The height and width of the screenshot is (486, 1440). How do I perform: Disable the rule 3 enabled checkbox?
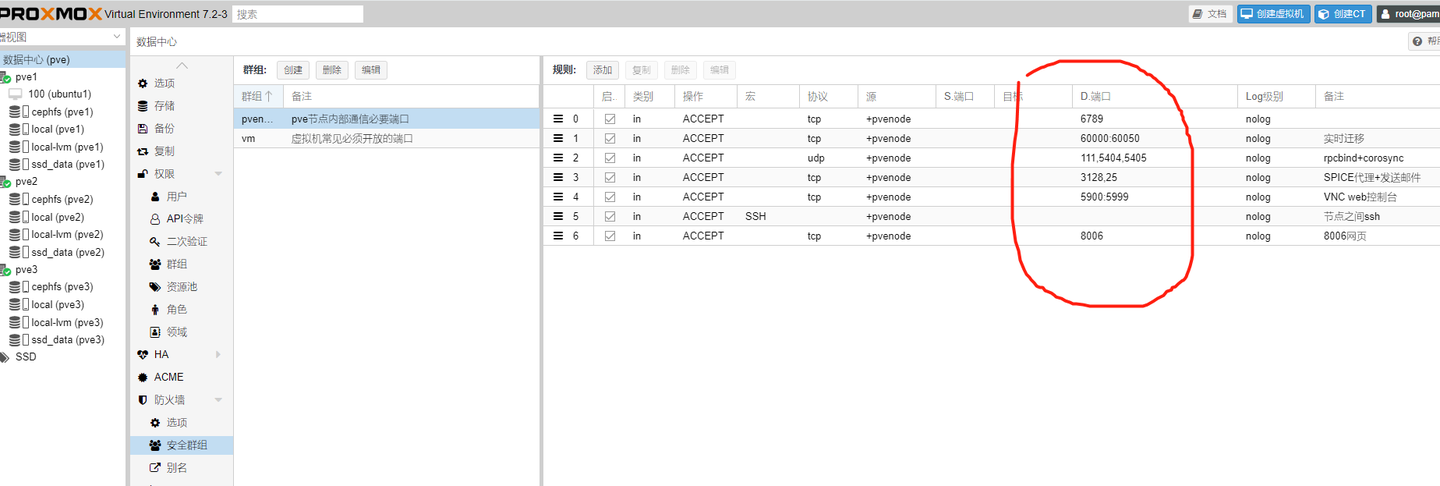(610, 177)
